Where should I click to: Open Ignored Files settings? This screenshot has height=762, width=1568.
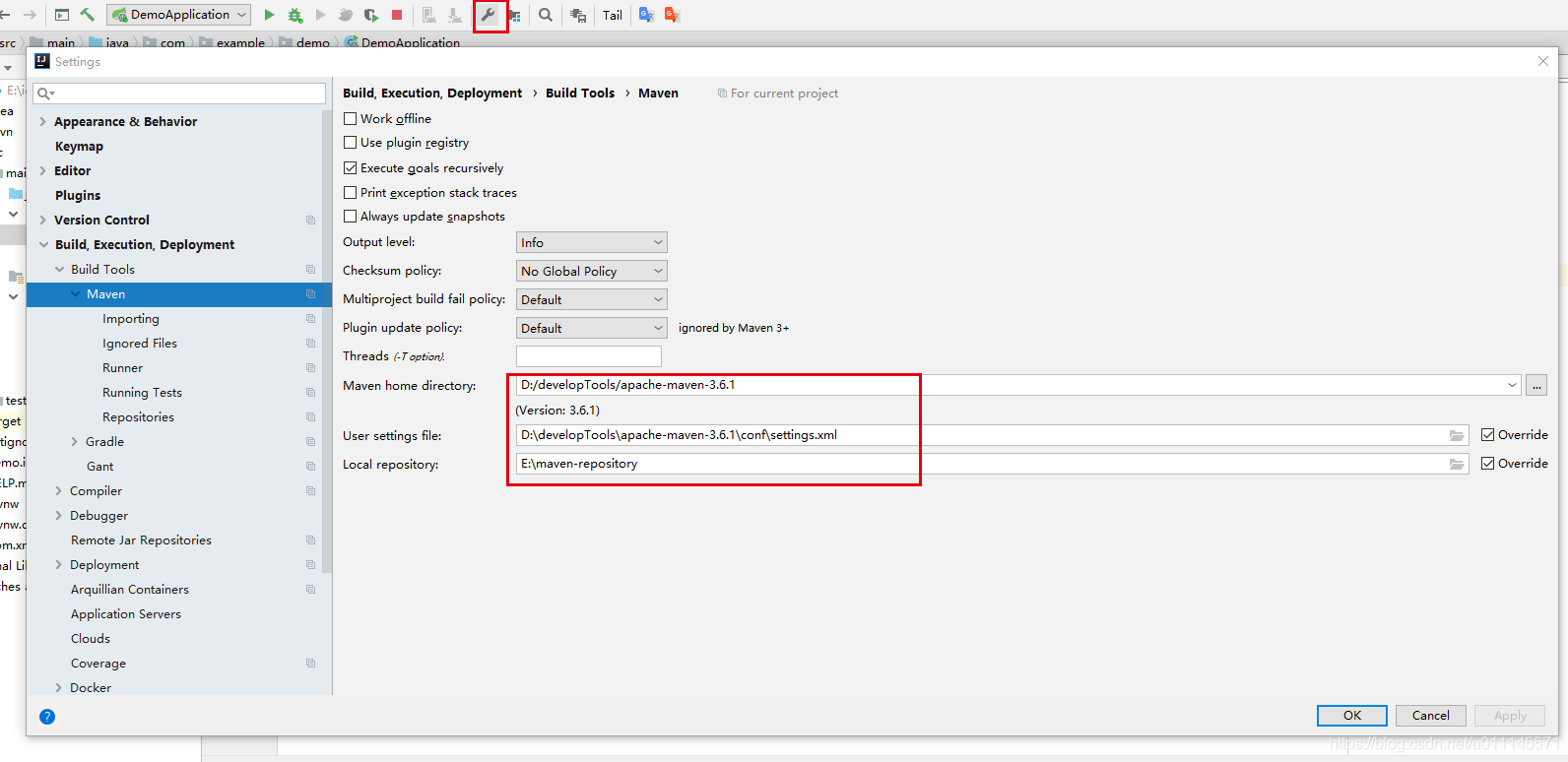click(140, 344)
